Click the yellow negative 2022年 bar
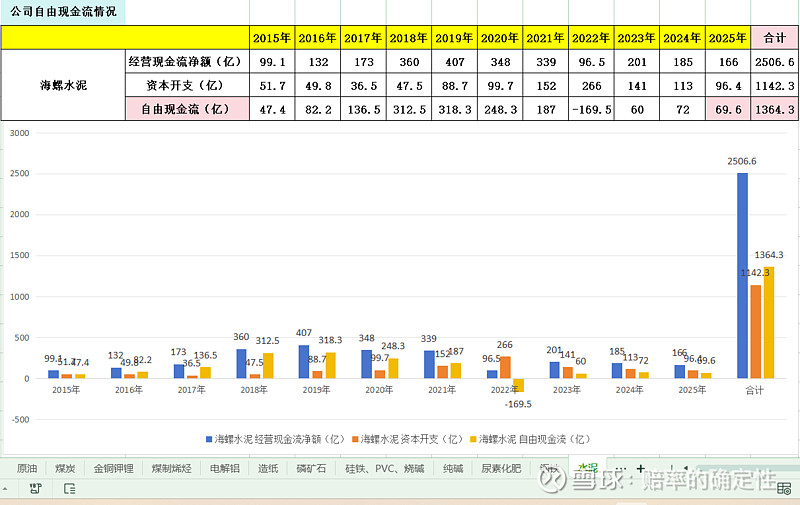This screenshot has width=800, height=505. coord(518,385)
